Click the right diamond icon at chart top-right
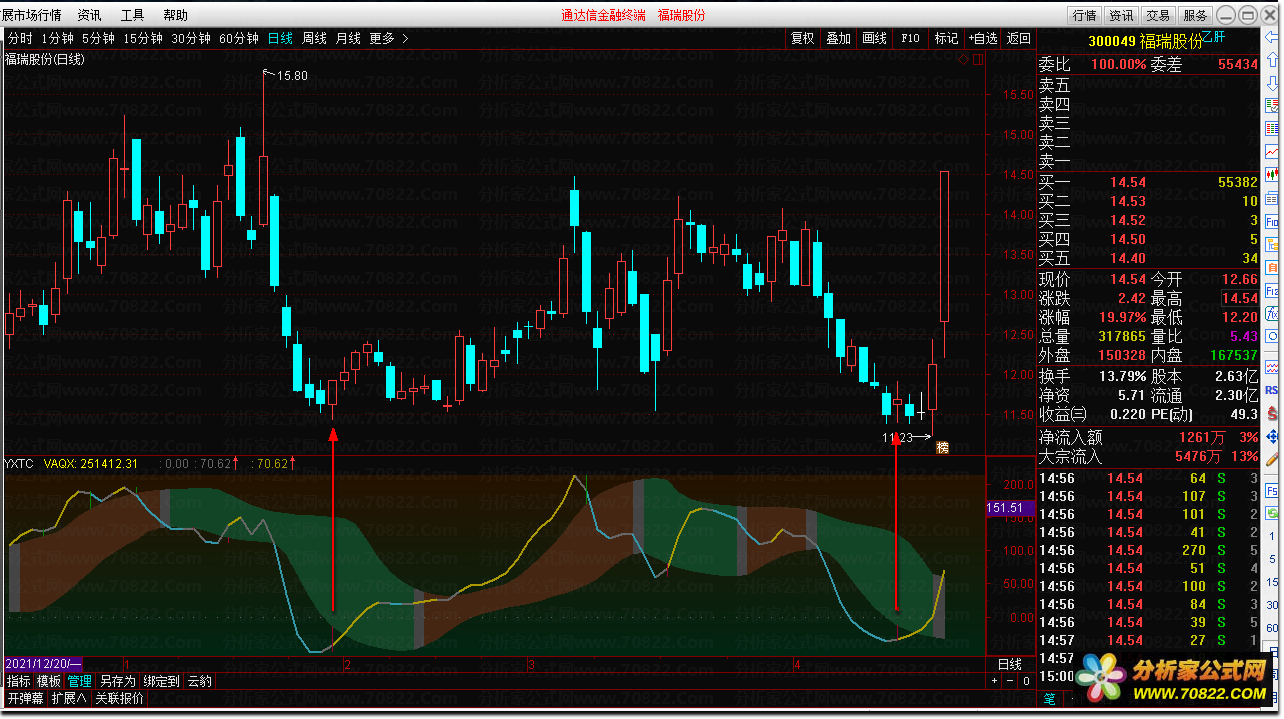Viewport: 1284px width, 719px height. (978, 60)
